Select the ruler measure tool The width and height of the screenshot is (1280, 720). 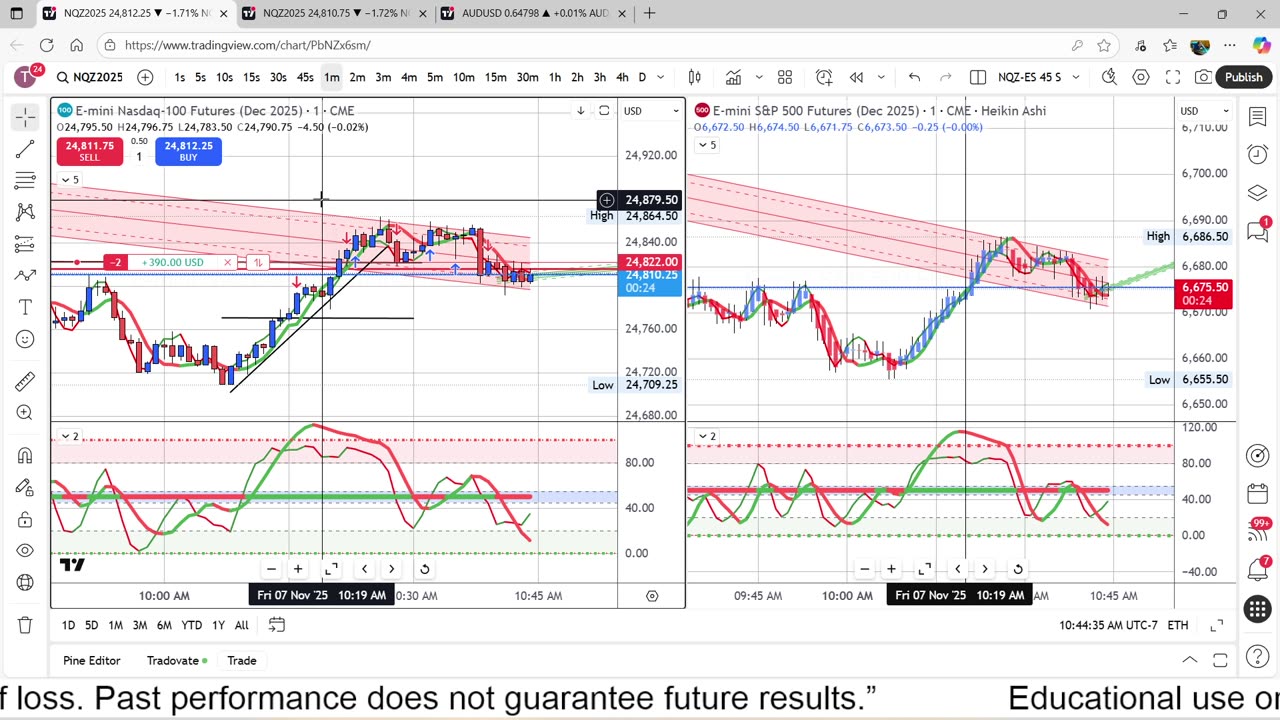25,381
